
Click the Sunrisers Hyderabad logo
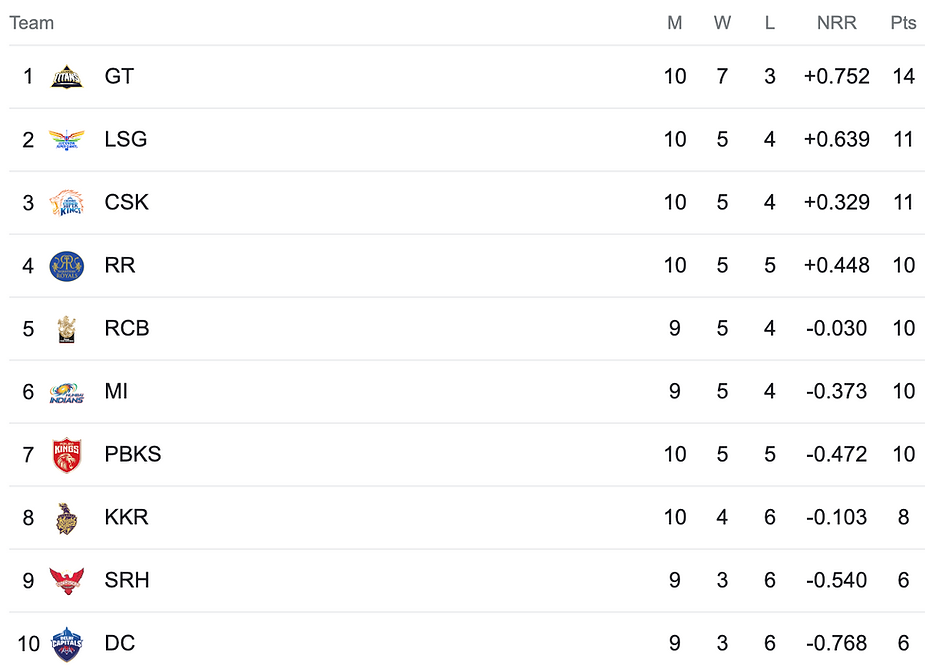[x=67, y=581]
